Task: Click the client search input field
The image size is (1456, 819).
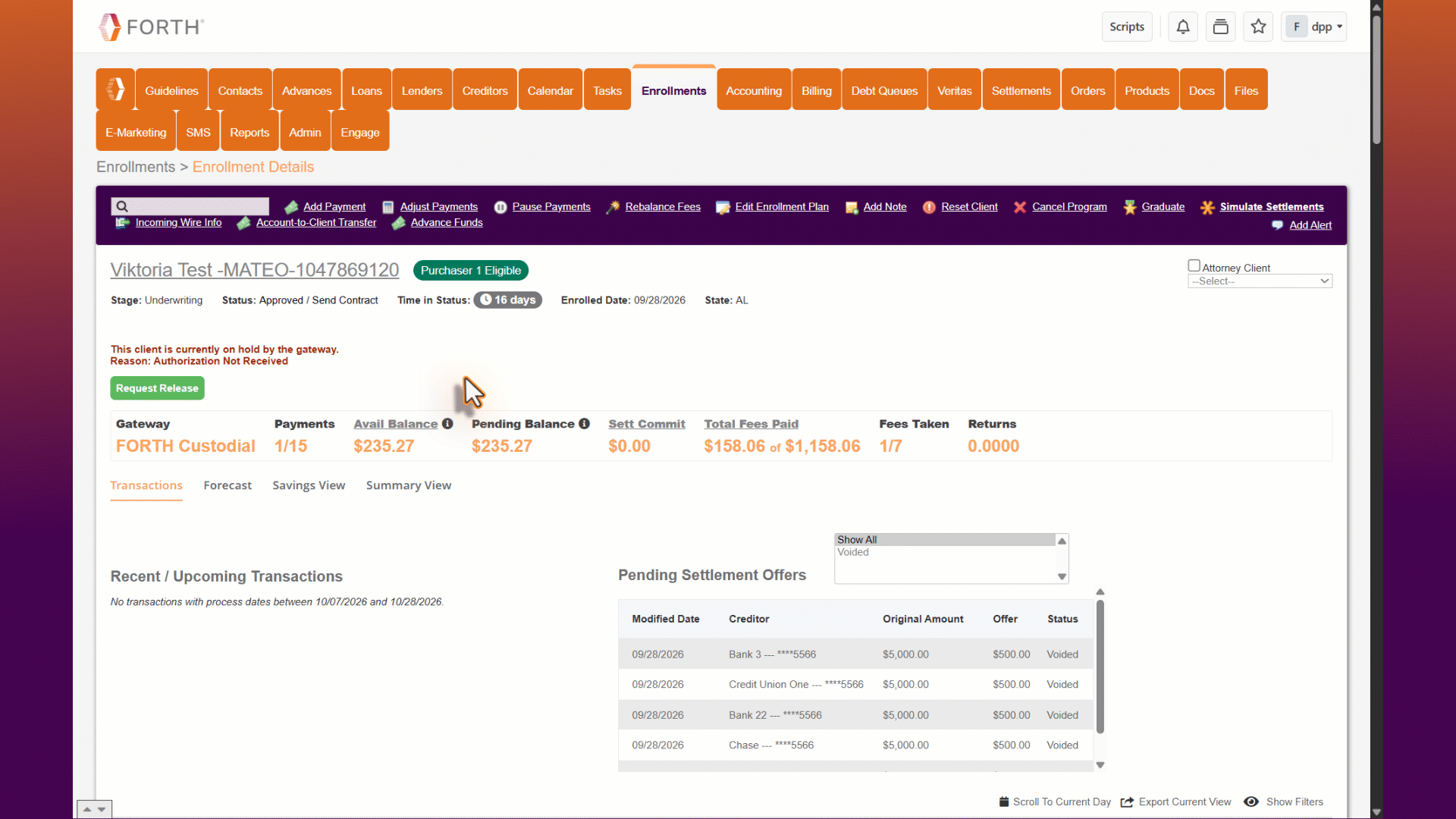Action: pos(190,206)
